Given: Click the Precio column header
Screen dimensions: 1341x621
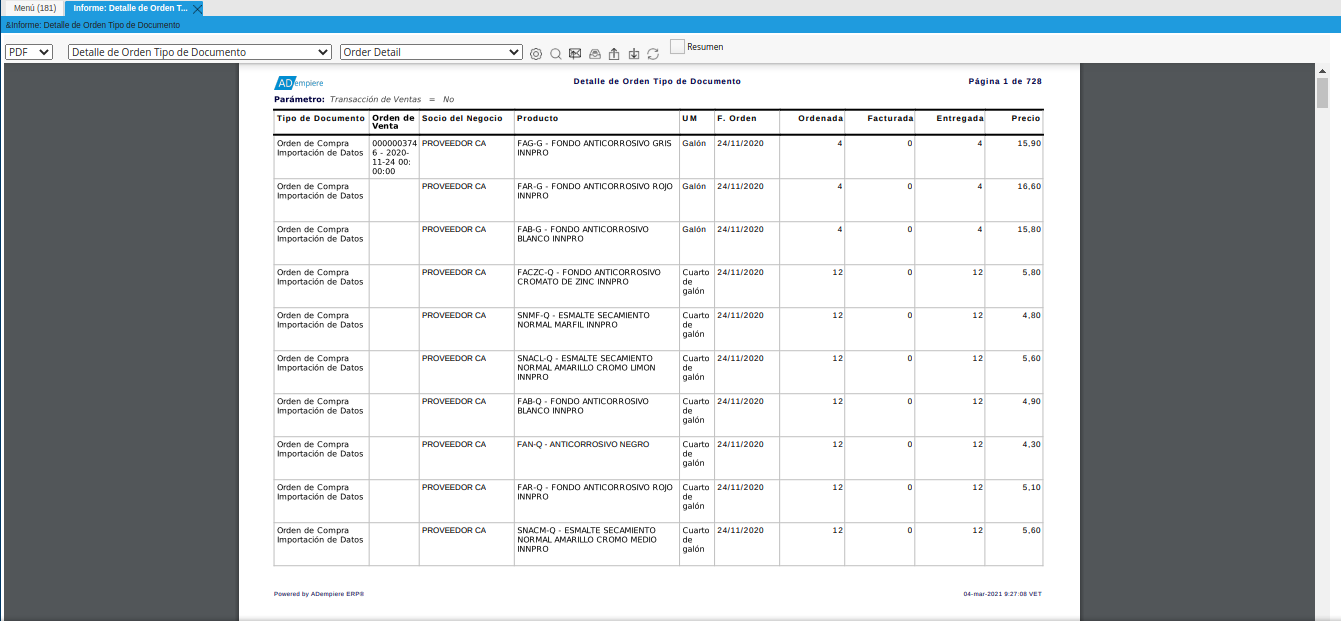Looking at the screenshot, I should pos(1025,118).
